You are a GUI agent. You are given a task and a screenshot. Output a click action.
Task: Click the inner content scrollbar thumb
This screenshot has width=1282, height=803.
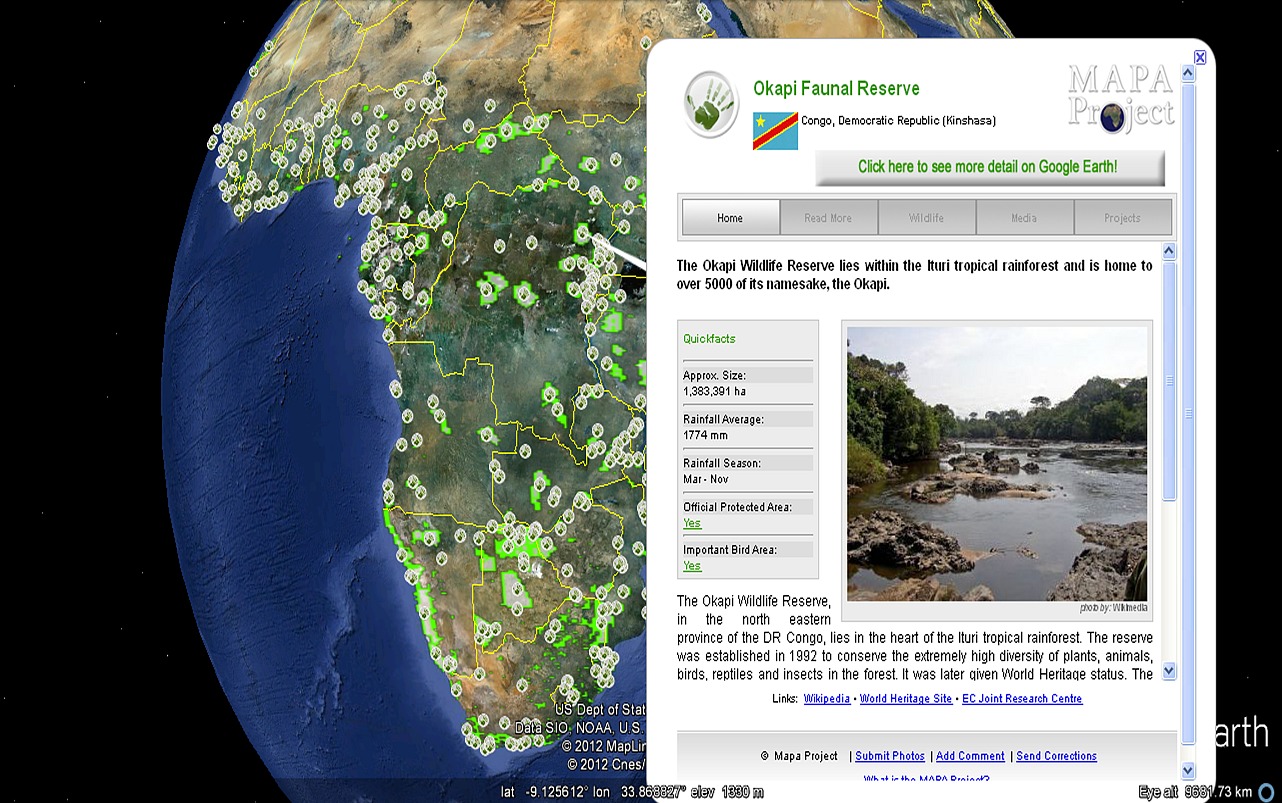[1170, 382]
